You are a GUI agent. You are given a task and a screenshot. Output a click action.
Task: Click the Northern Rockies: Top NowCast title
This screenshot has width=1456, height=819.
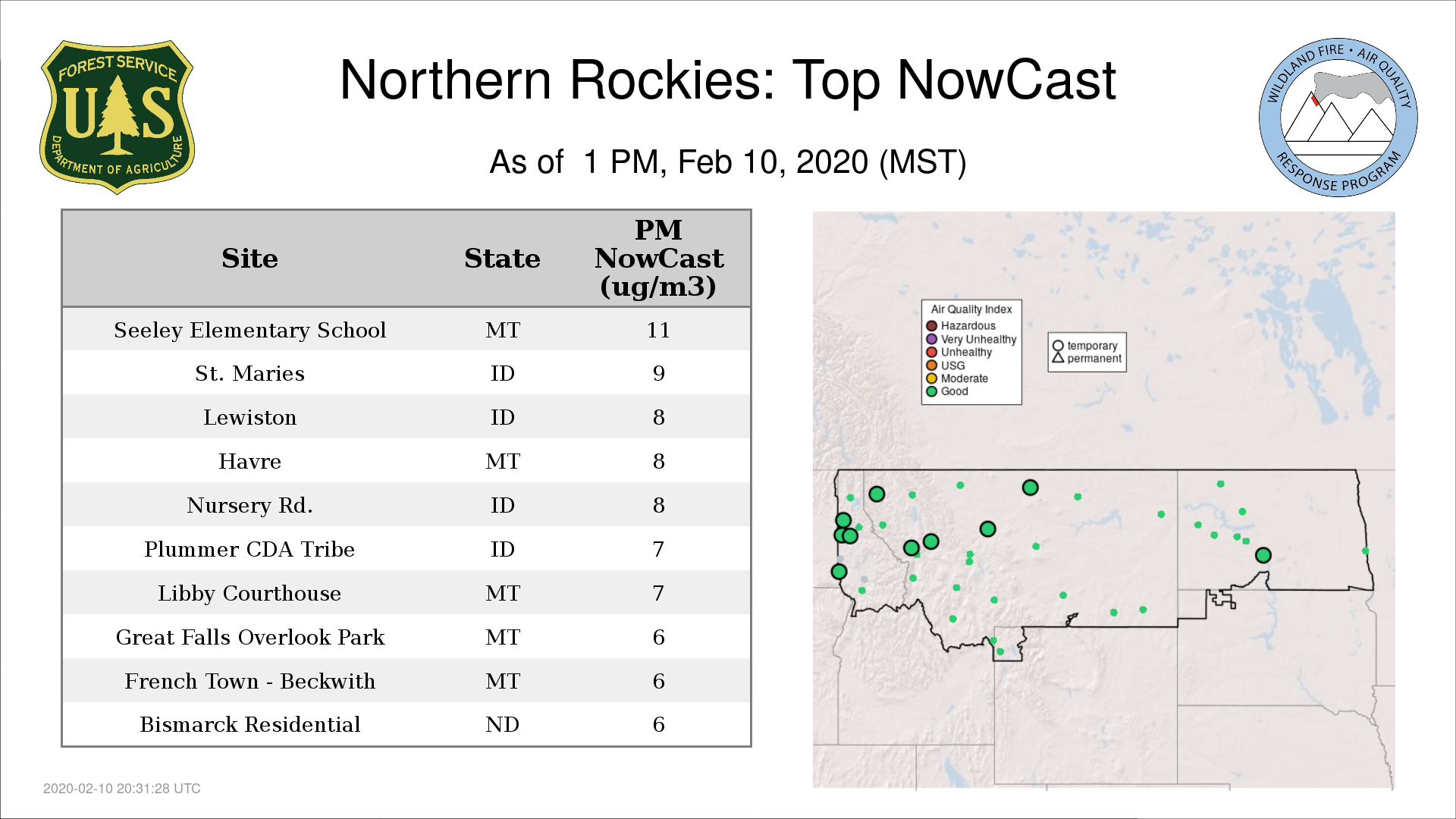click(x=727, y=80)
